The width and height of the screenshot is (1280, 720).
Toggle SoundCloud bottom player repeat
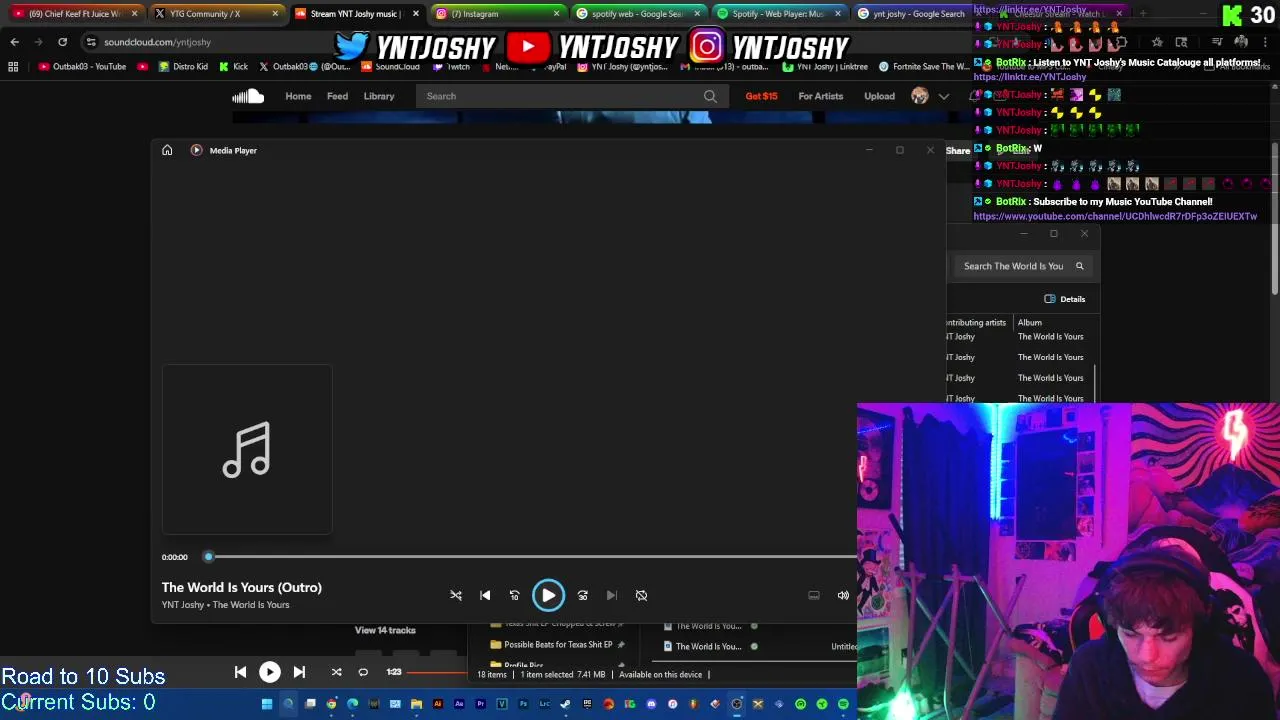(363, 672)
